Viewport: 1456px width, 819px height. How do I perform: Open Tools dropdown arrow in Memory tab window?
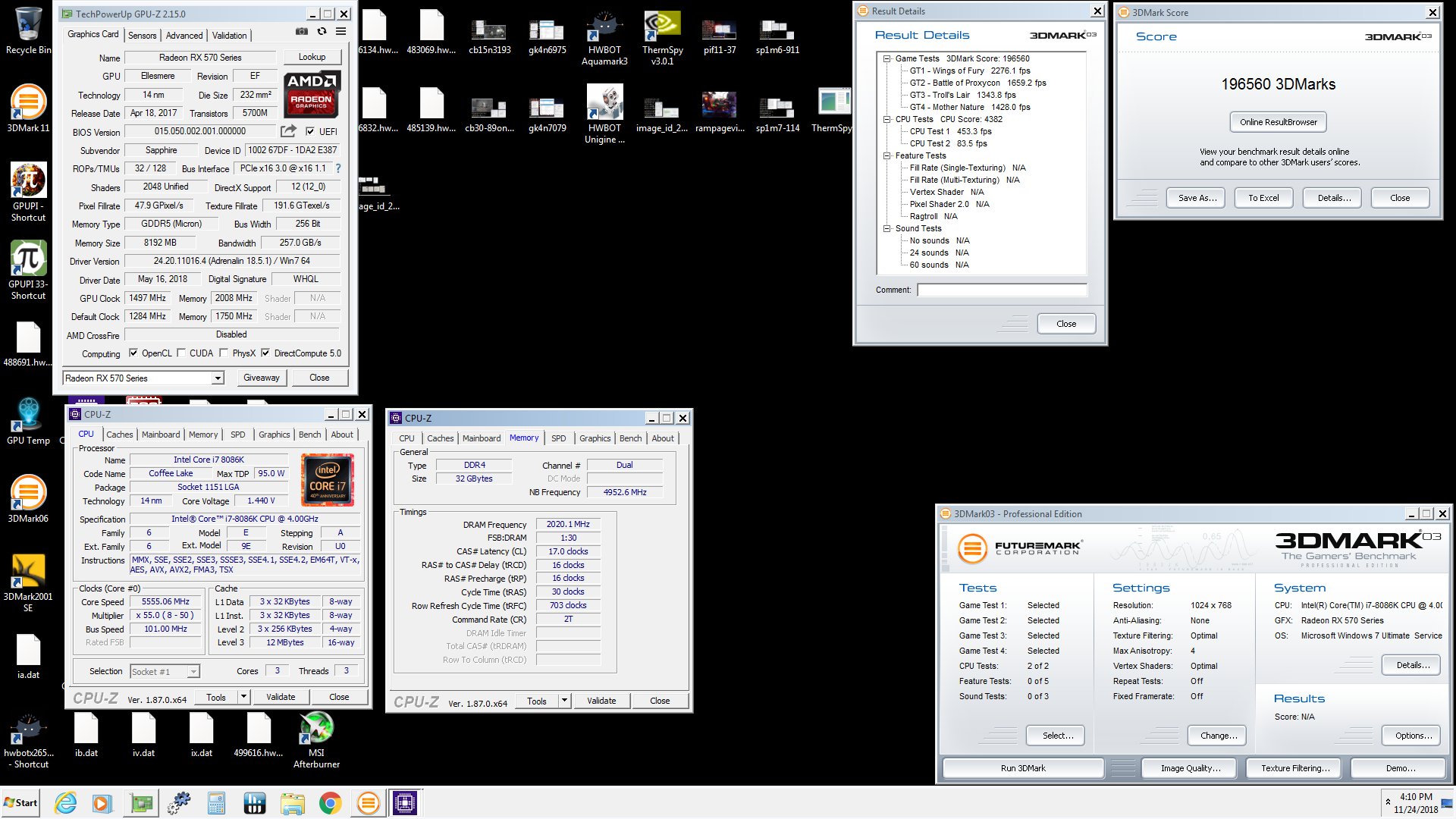pos(564,701)
